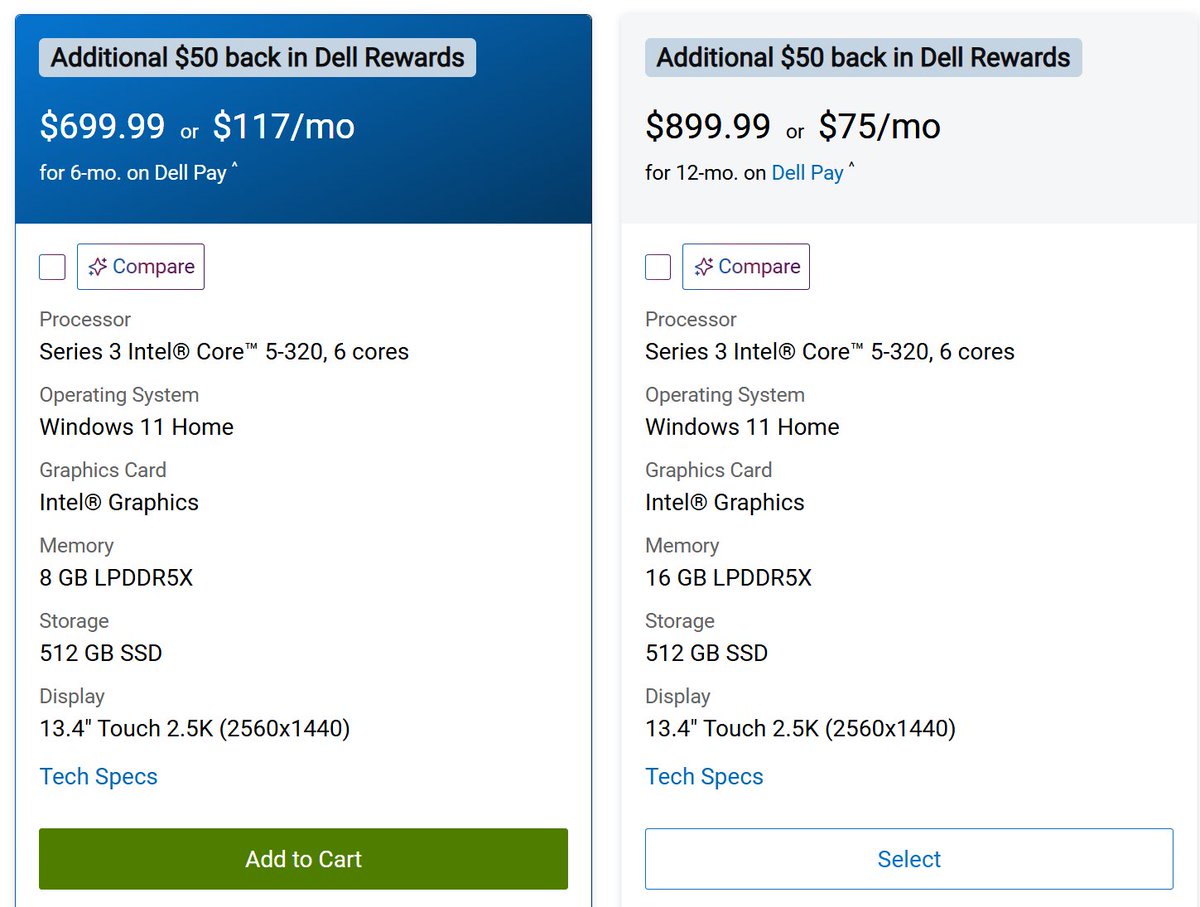Click the Dell Rewards badge on the $699.99 card
This screenshot has width=1200, height=907.
click(x=258, y=57)
